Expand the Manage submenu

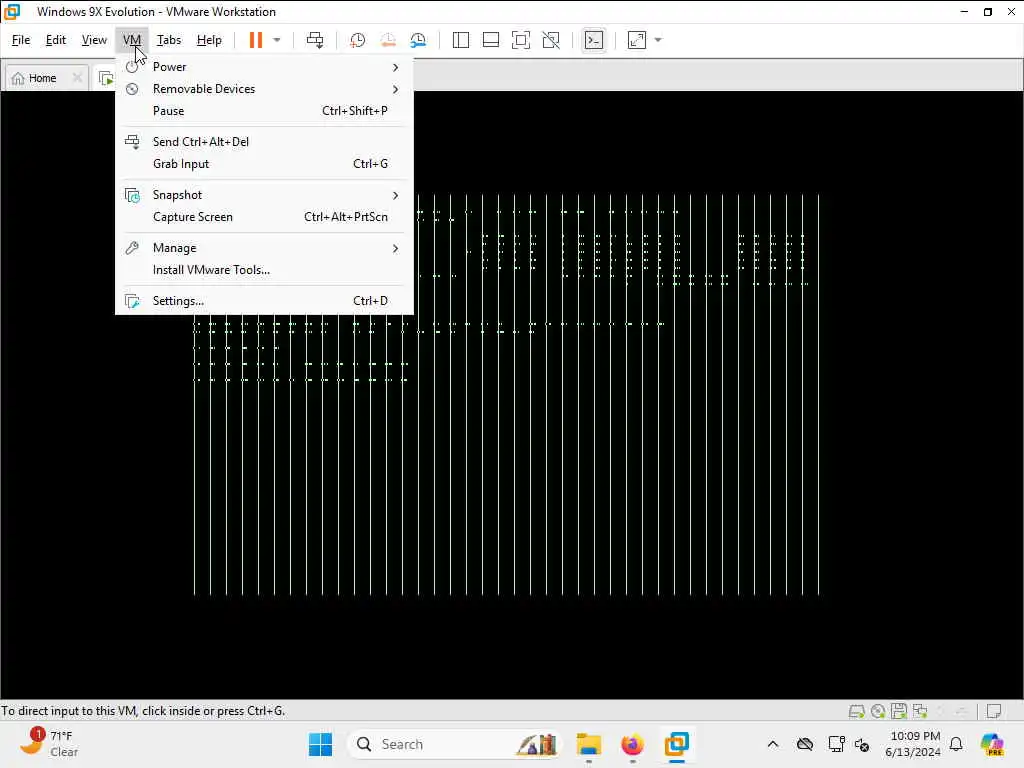point(264,248)
